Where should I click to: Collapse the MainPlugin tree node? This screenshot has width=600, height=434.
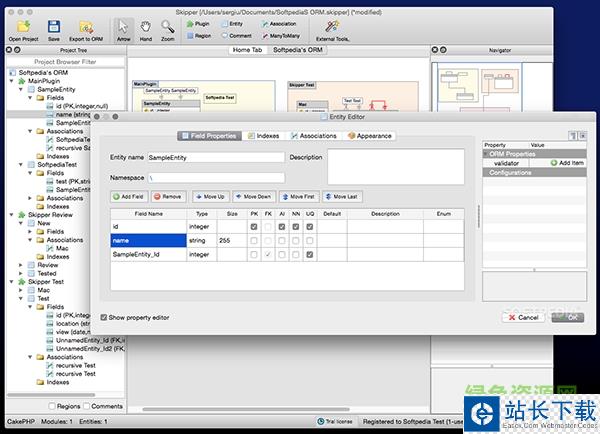(13, 81)
